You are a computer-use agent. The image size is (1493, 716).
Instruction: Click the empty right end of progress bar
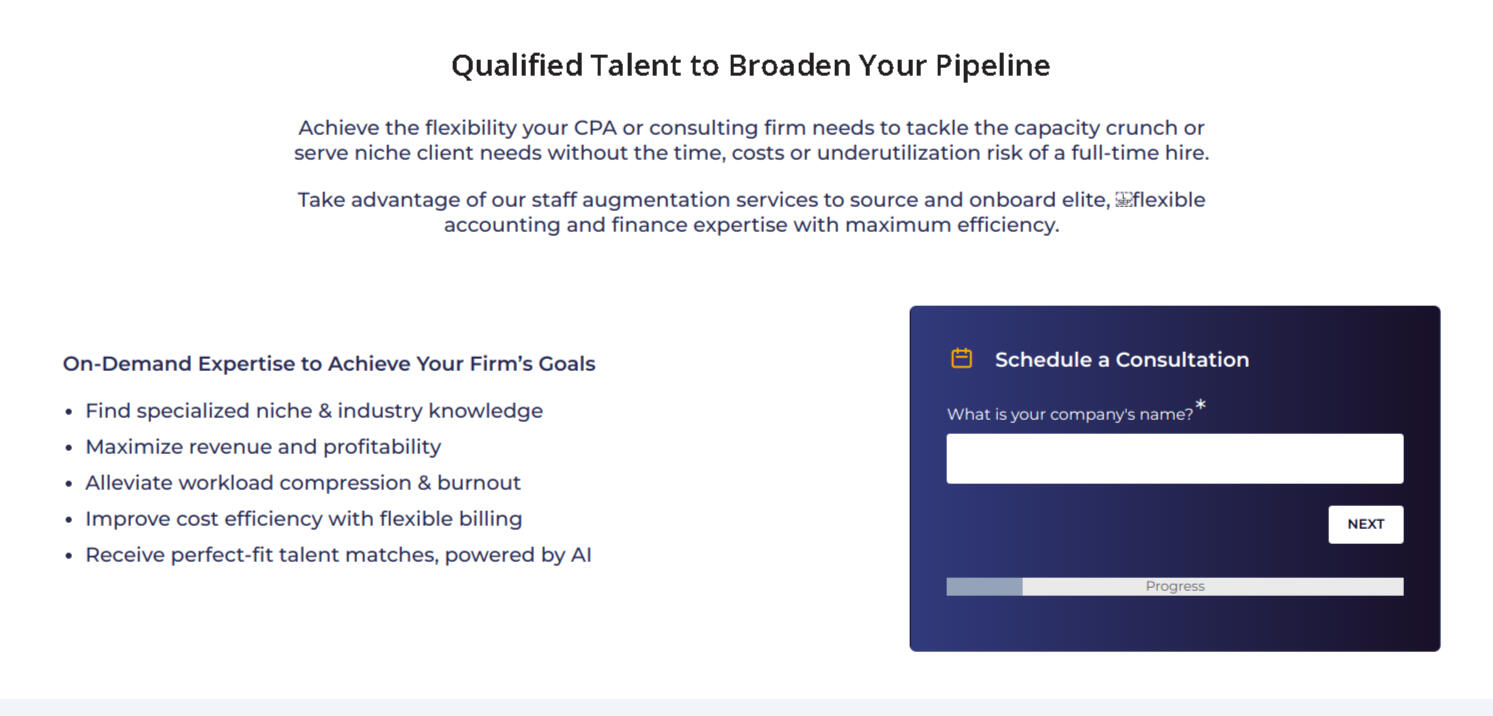[1350, 587]
